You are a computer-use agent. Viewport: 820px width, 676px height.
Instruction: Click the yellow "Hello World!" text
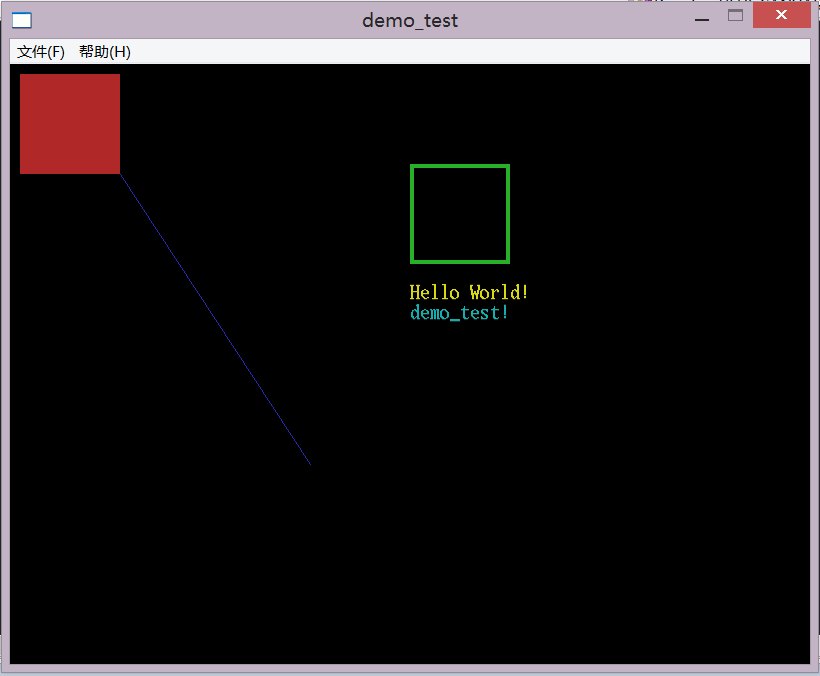pyautogui.click(x=469, y=292)
